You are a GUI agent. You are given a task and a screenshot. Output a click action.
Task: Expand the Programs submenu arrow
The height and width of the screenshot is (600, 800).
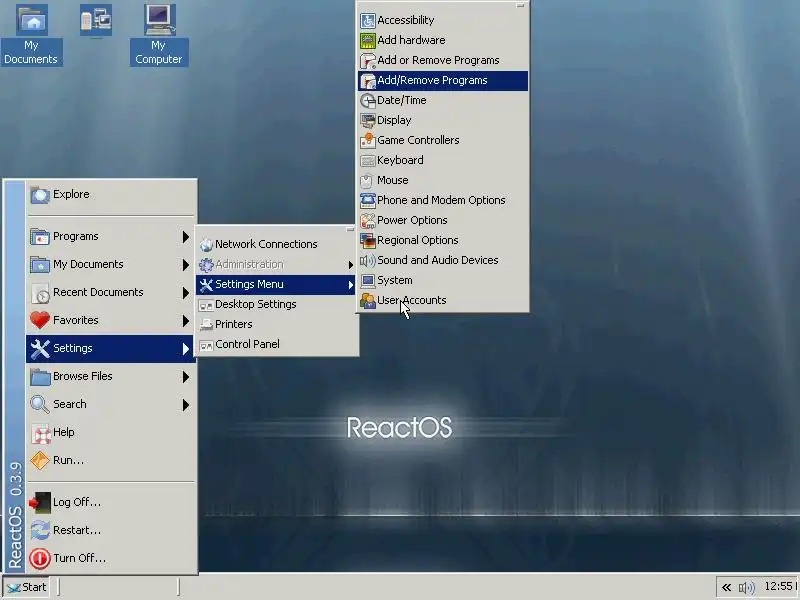pos(185,237)
